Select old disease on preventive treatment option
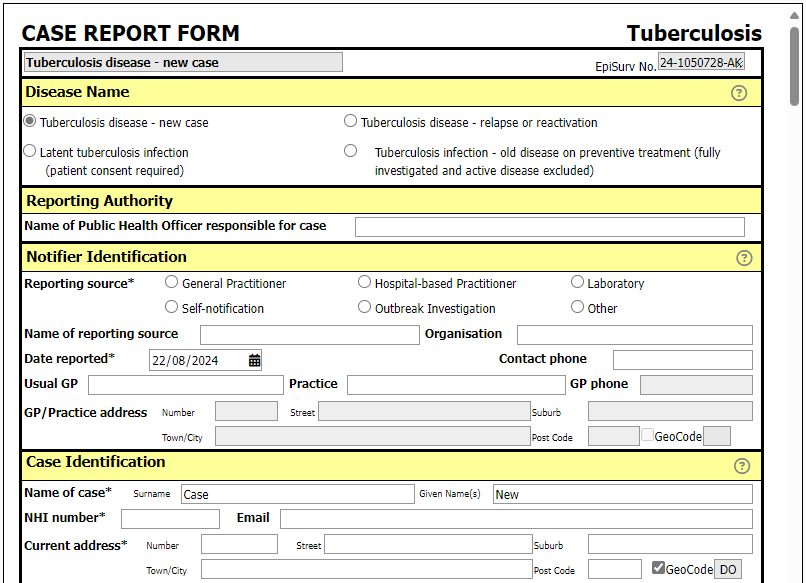This screenshot has width=806, height=583. coord(350,151)
